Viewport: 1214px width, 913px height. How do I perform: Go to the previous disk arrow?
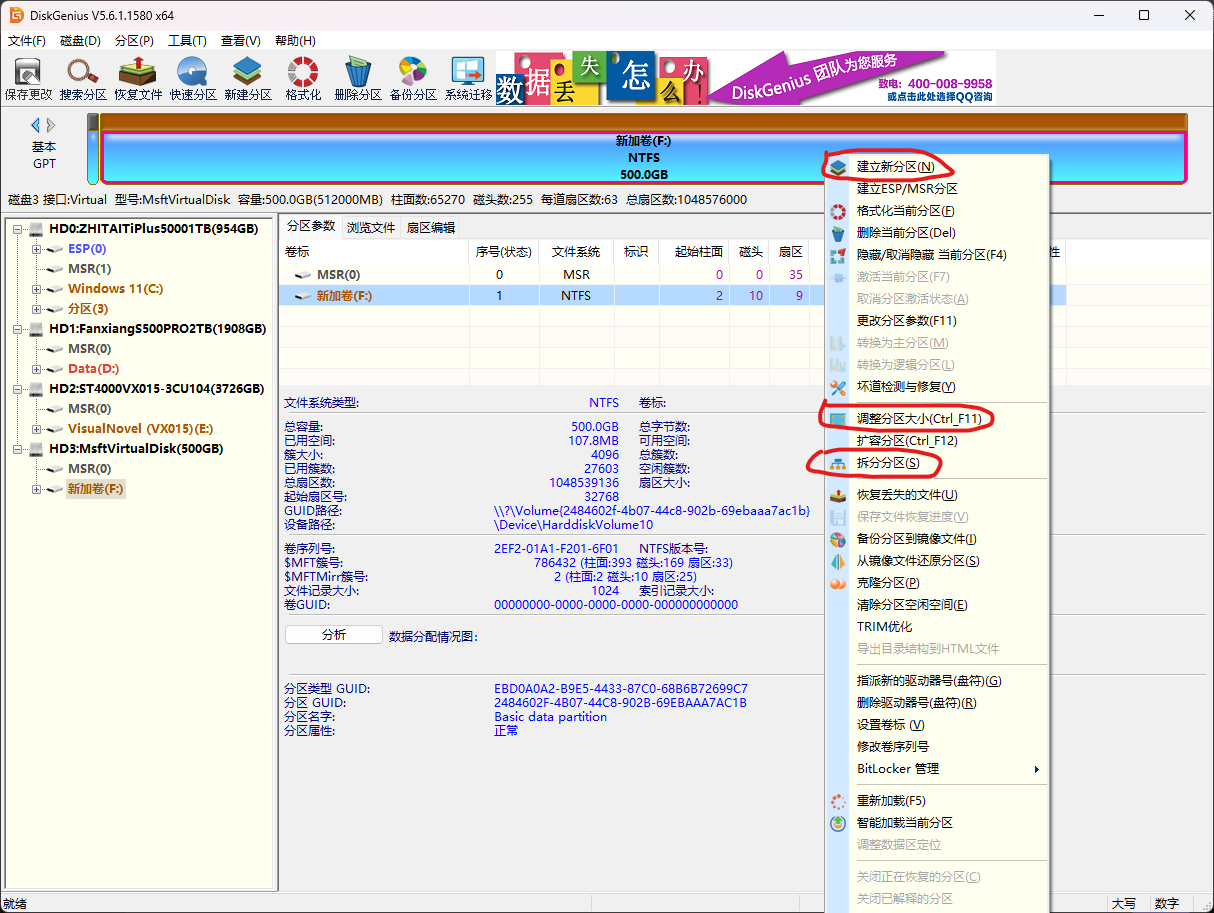coord(35,125)
